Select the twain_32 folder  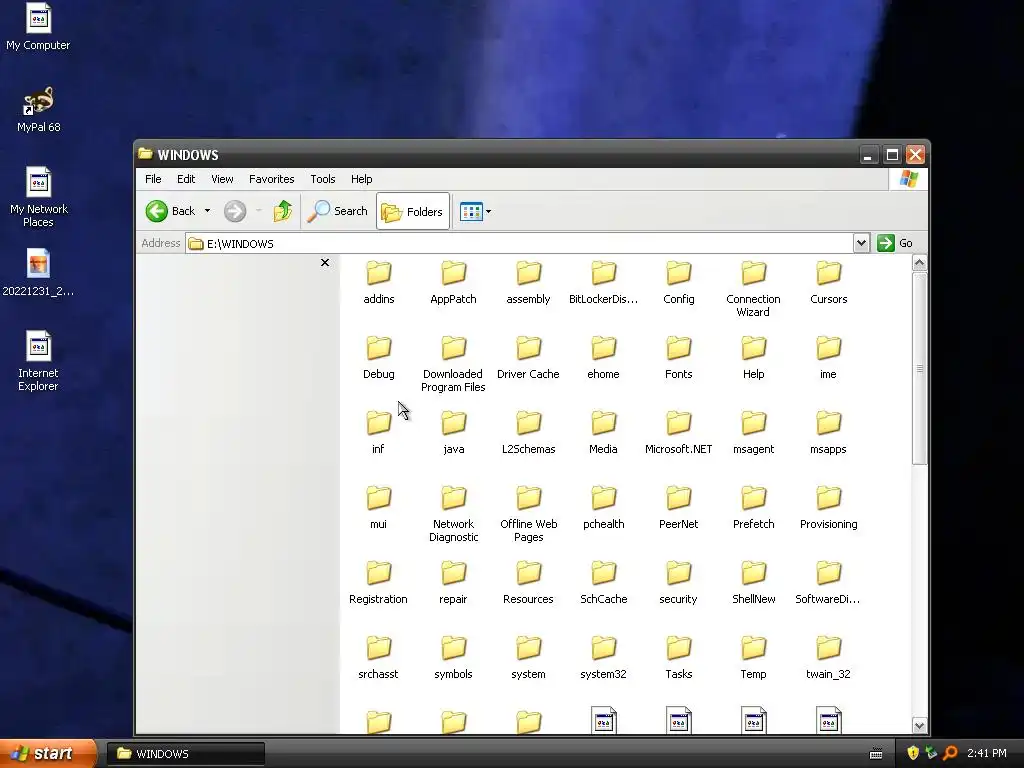point(829,658)
